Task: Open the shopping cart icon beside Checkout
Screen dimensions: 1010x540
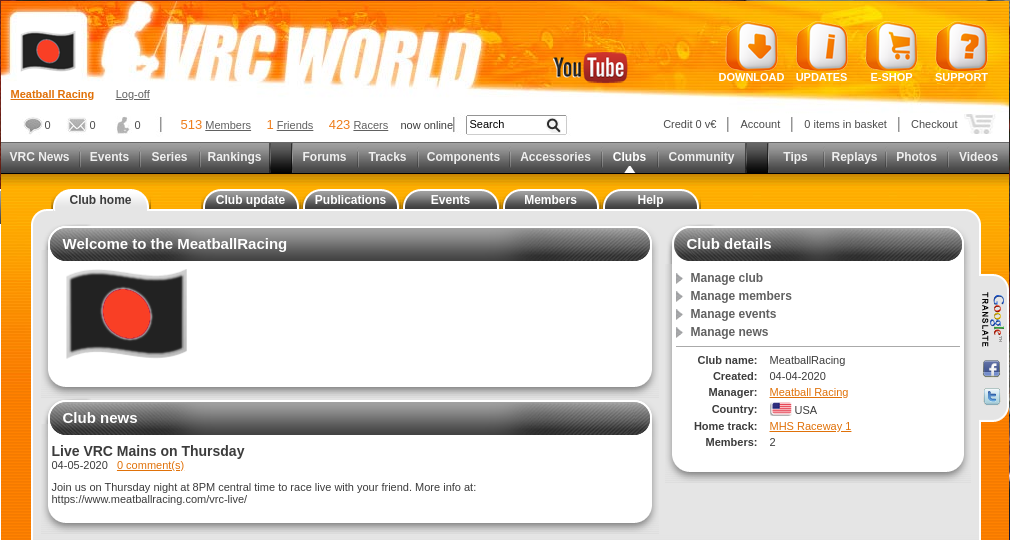Action: tap(980, 124)
